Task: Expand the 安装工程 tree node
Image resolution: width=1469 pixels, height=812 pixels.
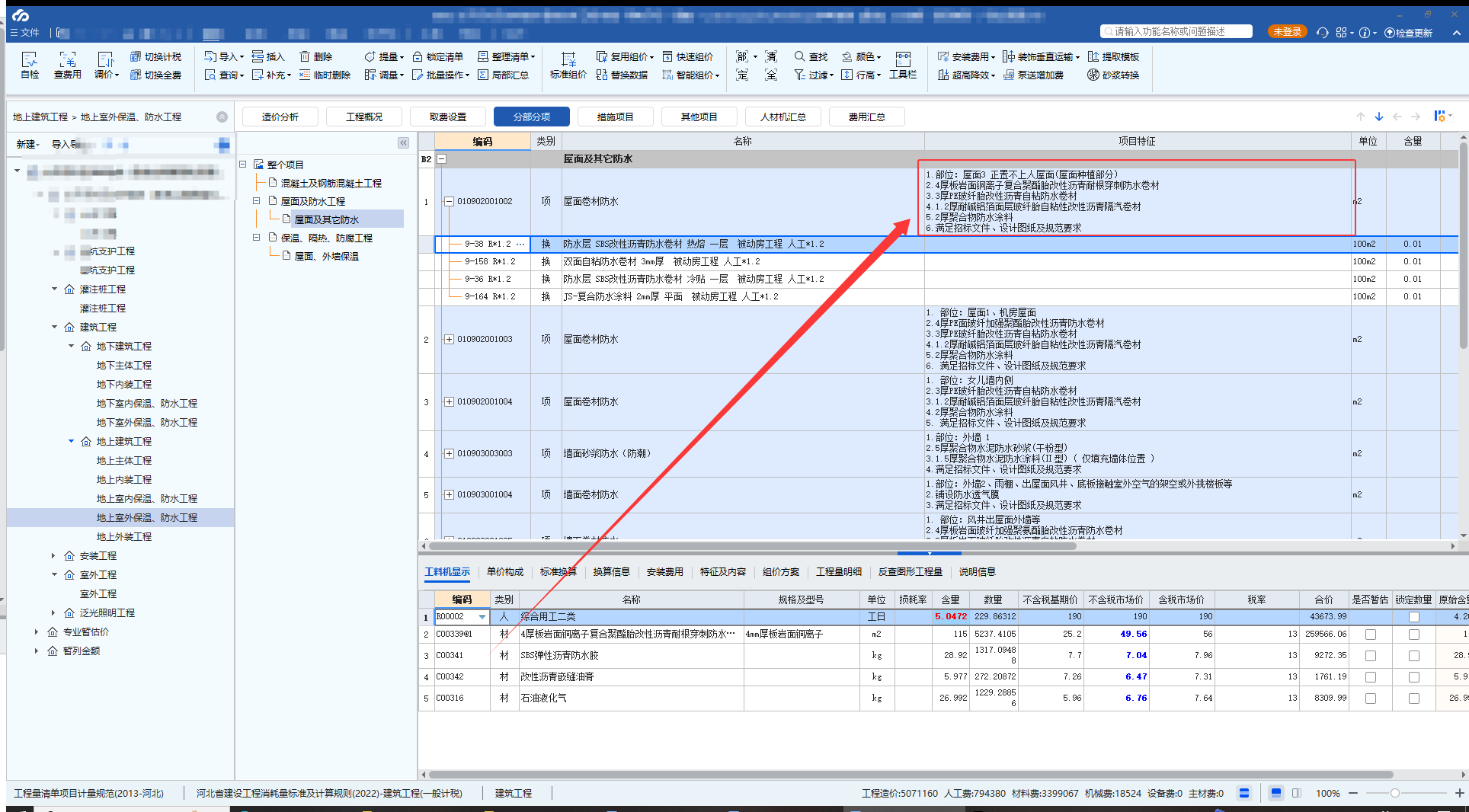Action: (53, 555)
